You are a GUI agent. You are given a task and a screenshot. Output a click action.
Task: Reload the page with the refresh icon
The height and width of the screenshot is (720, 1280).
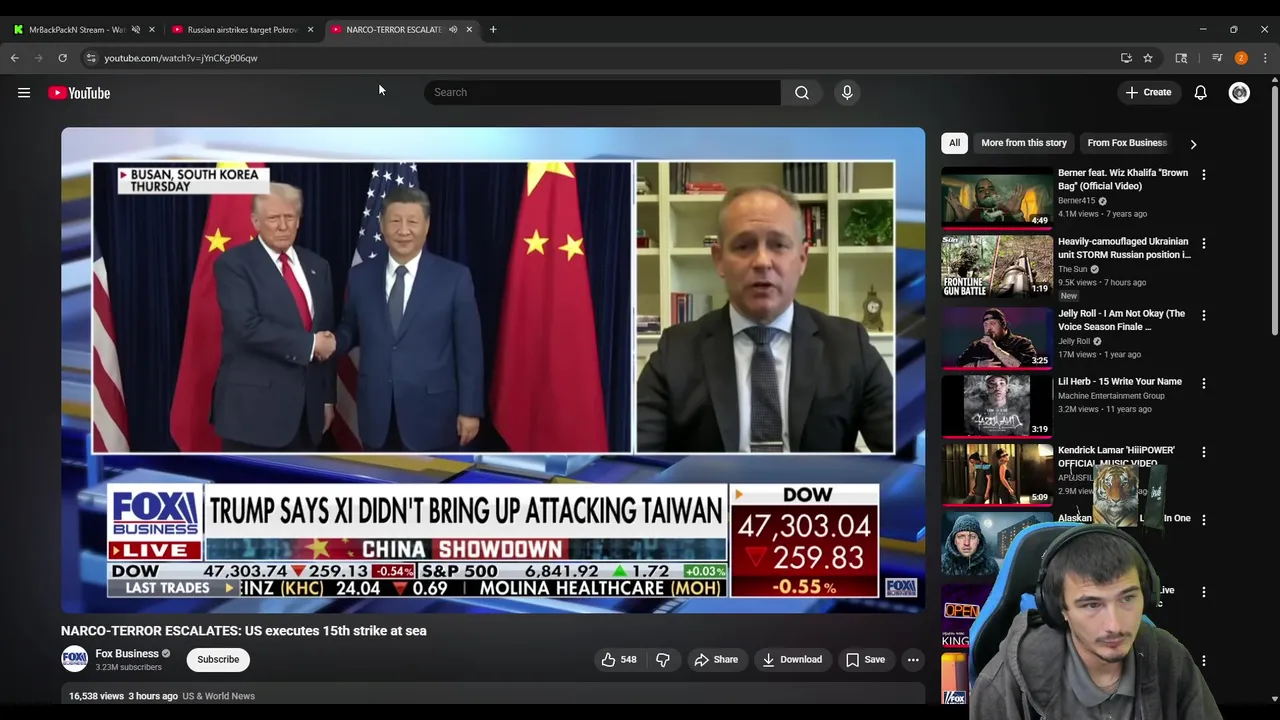[x=62, y=58]
